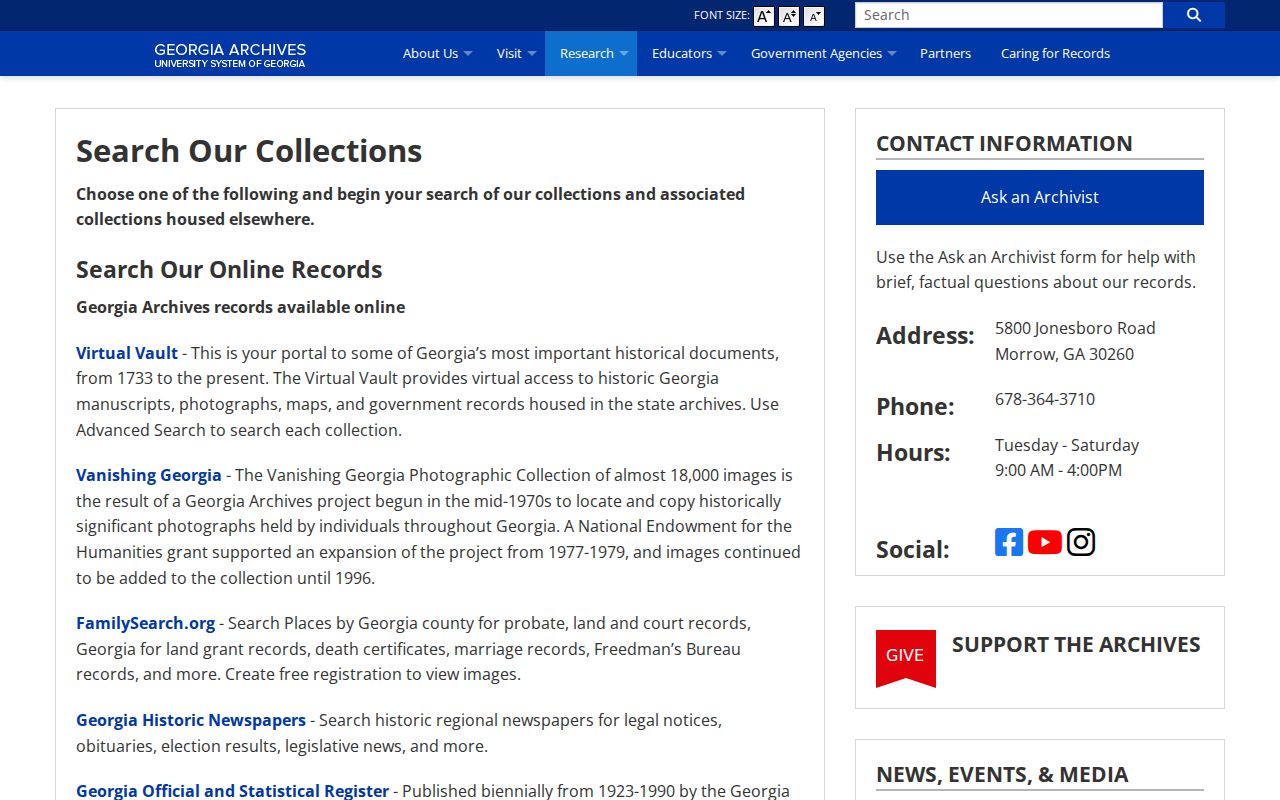Viewport: 1280px width, 800px height.
Task: Open the FamilySearch.org link
Action: [146, 623]
